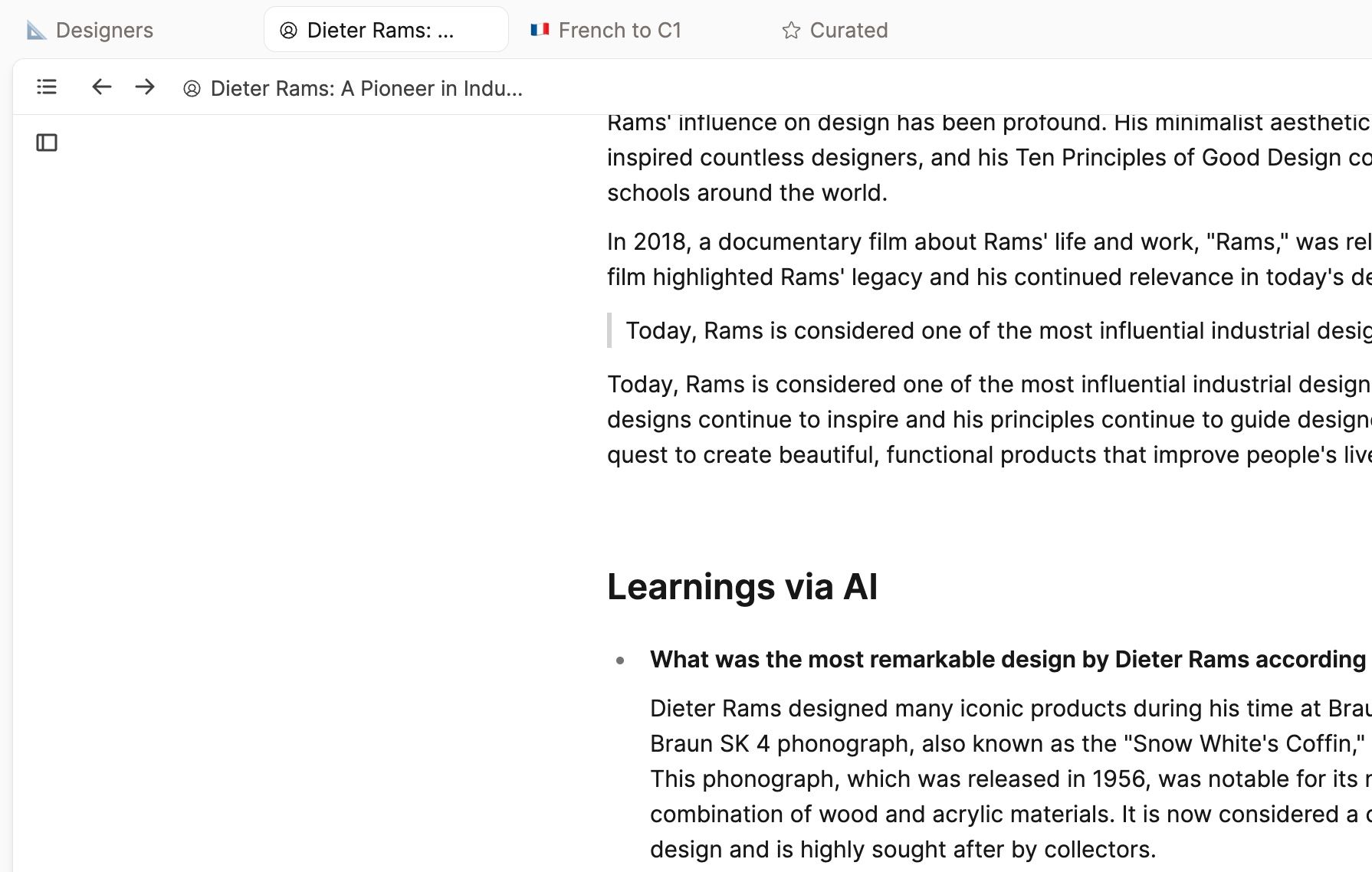1372x872 pixels.
Task: Go back with the left arrow
Action: (x=101, y=87)
